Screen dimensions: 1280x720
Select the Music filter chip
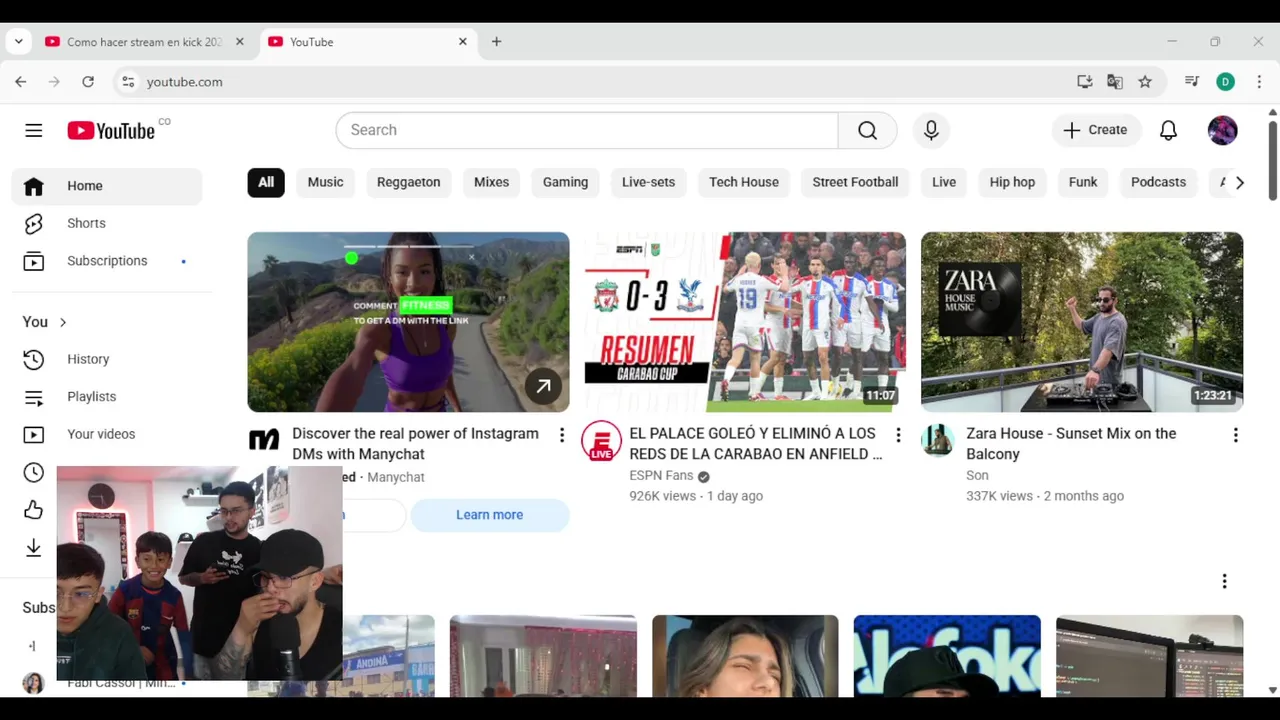point(325,182)
